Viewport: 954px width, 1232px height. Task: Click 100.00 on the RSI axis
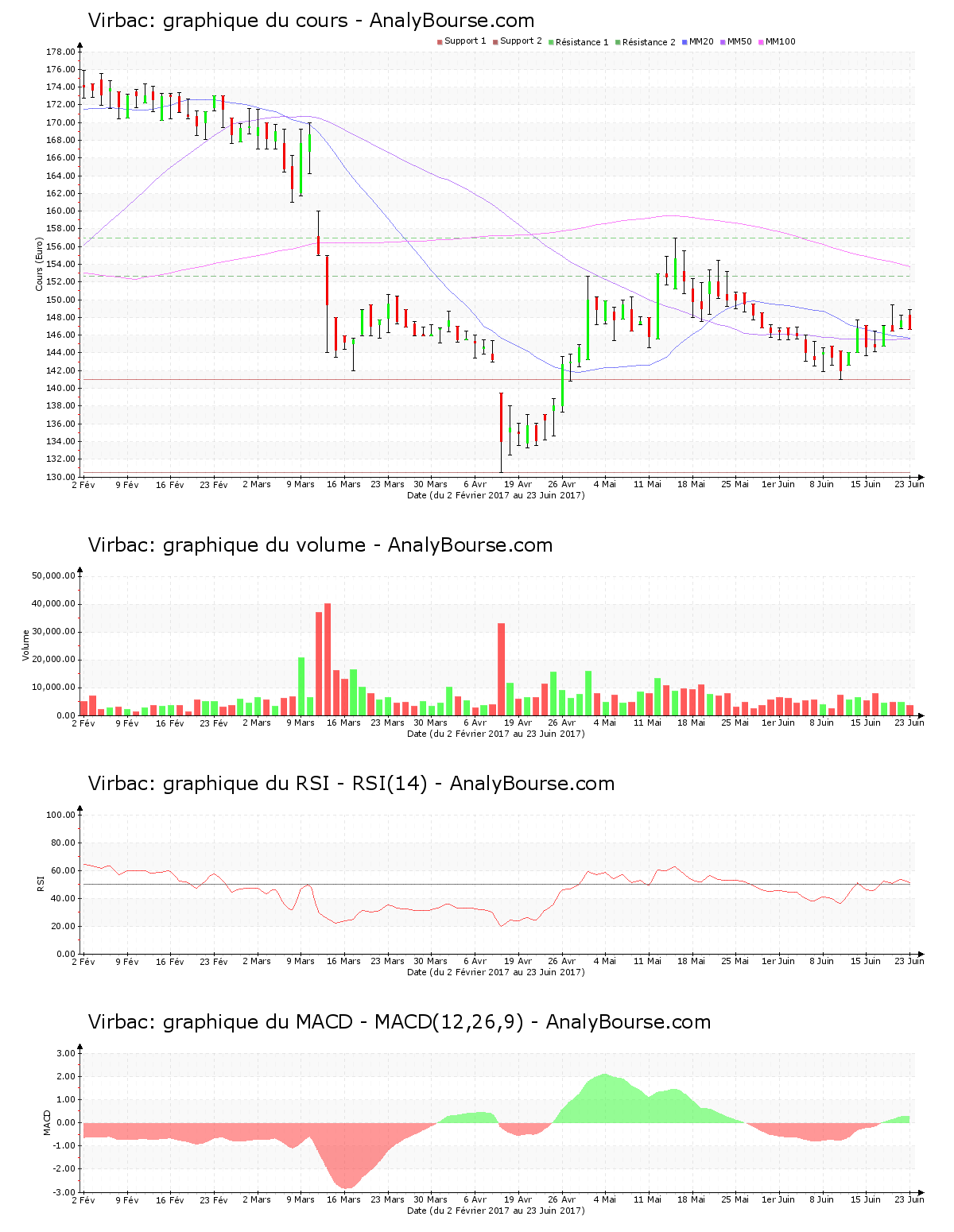60,815
